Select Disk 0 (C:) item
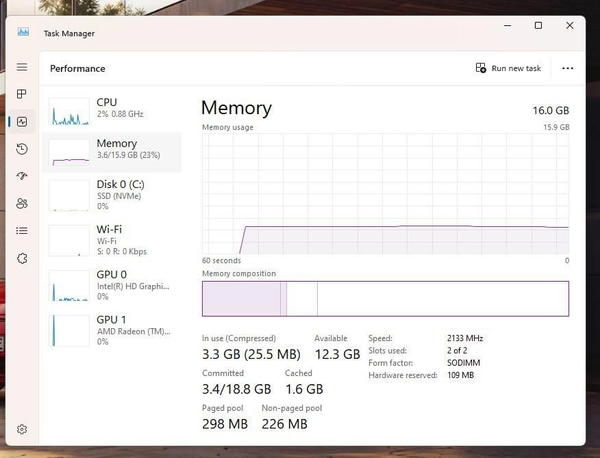This screenshot has height=458, width=600. [x=112, y=195]
